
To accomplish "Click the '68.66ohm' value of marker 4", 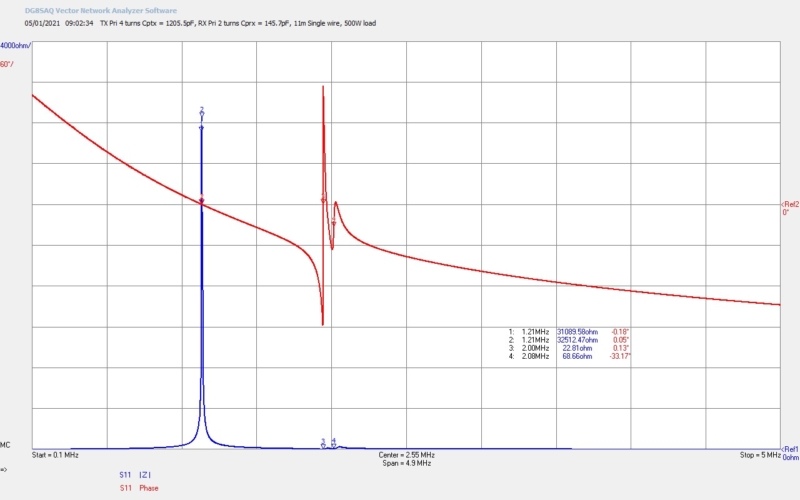I will click(x=577, y=356).
